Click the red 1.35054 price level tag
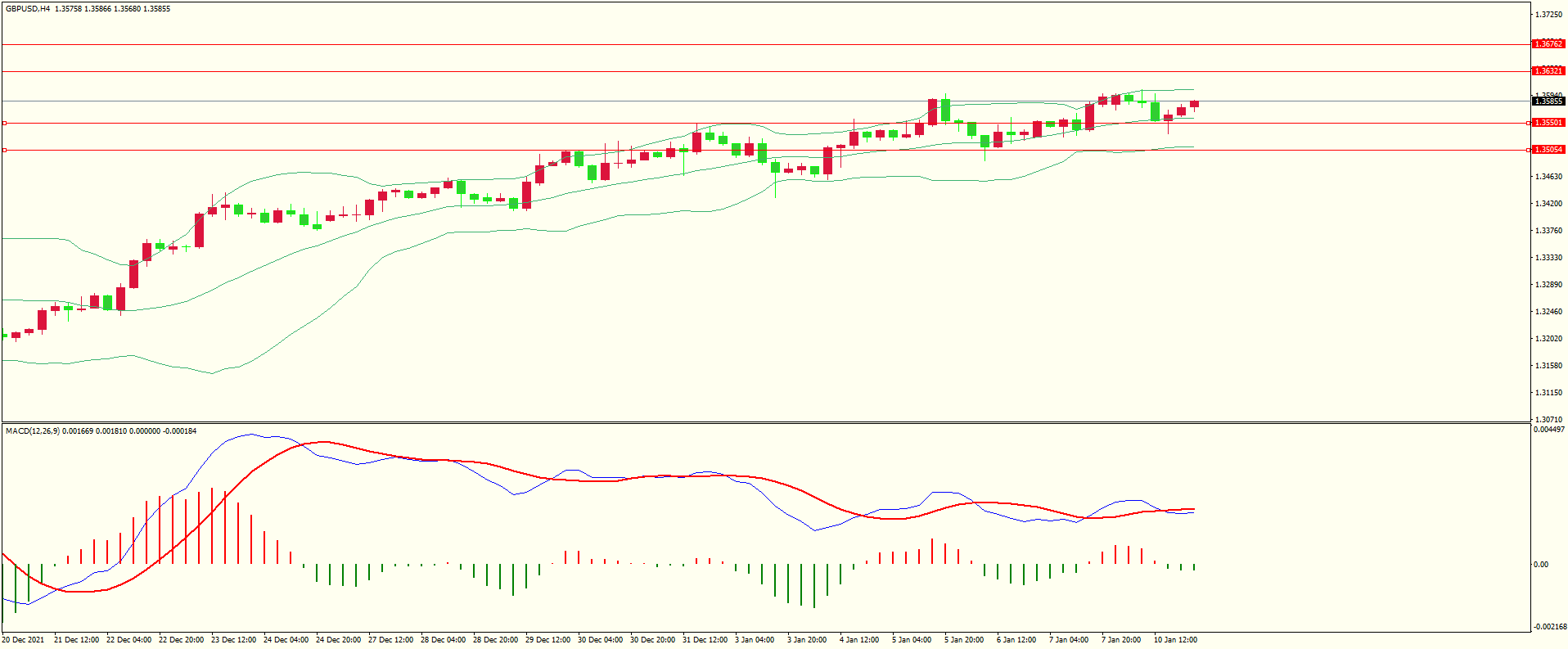The width and height of the screenshot is (1568, 649). 1548,150
